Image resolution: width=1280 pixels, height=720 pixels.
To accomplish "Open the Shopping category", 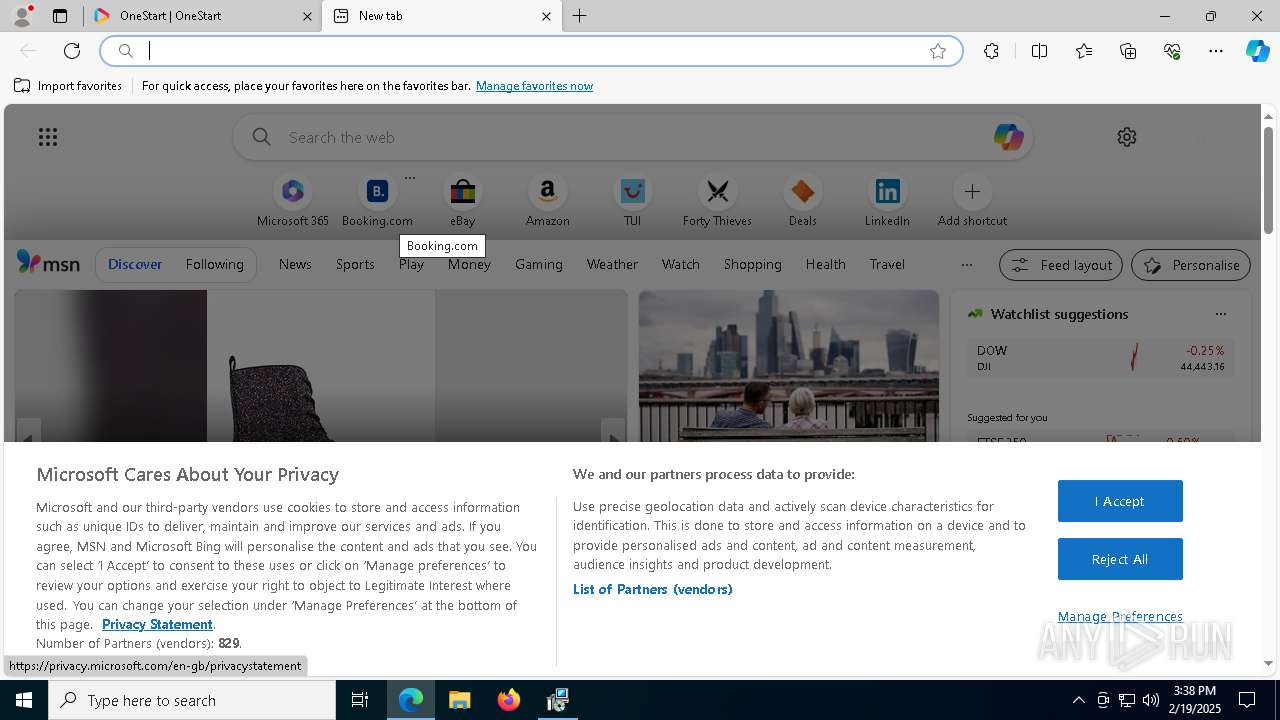I will [752, 264].
